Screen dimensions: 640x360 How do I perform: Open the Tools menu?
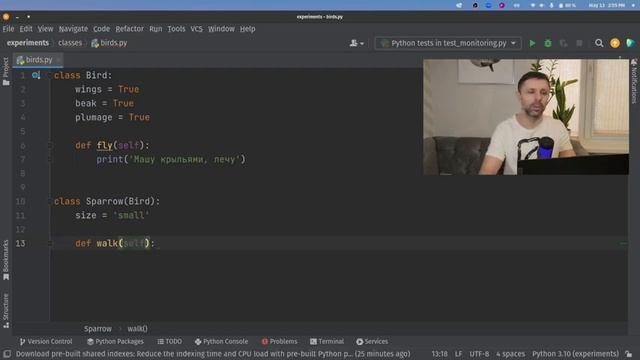[176, 29]
